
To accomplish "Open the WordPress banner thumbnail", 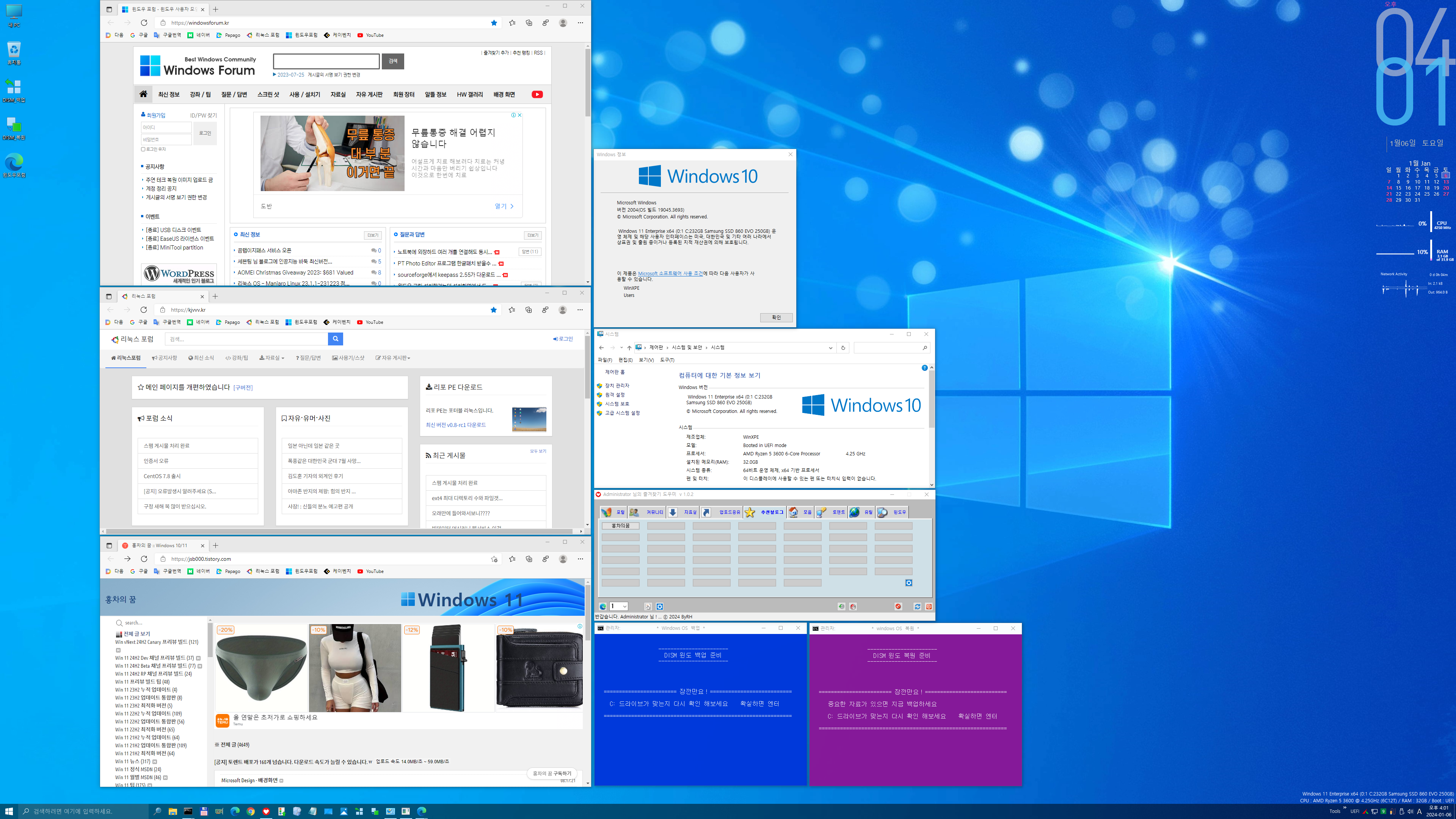I will 179,274.
